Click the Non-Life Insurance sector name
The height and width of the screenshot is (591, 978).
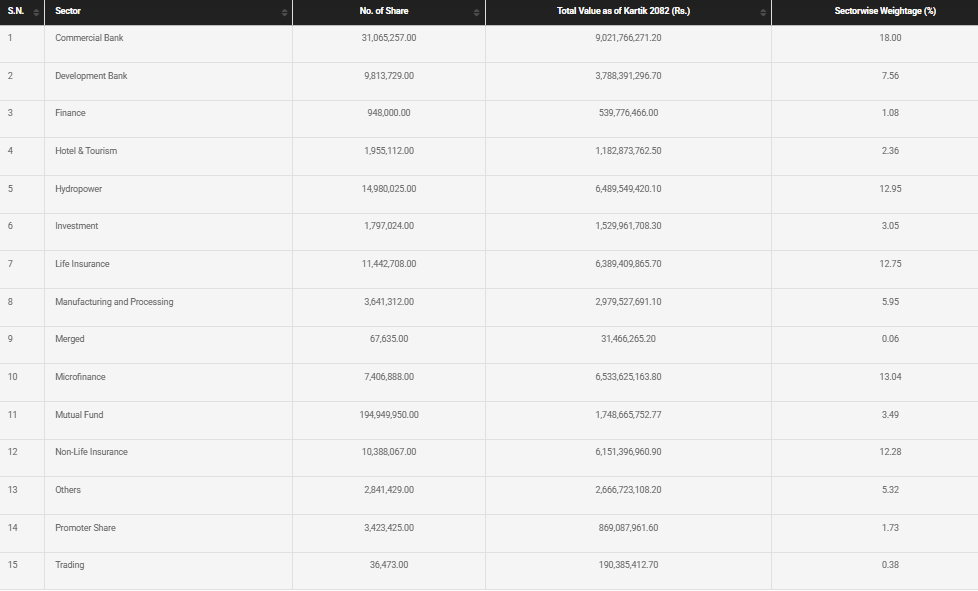click(91, 452)
